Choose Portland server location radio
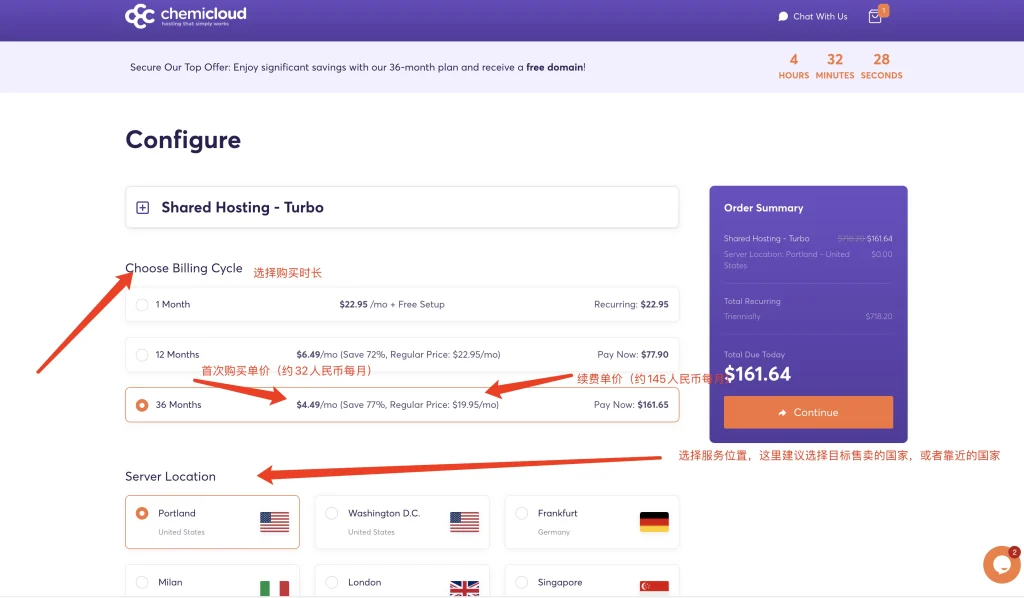 click(142, 513)
